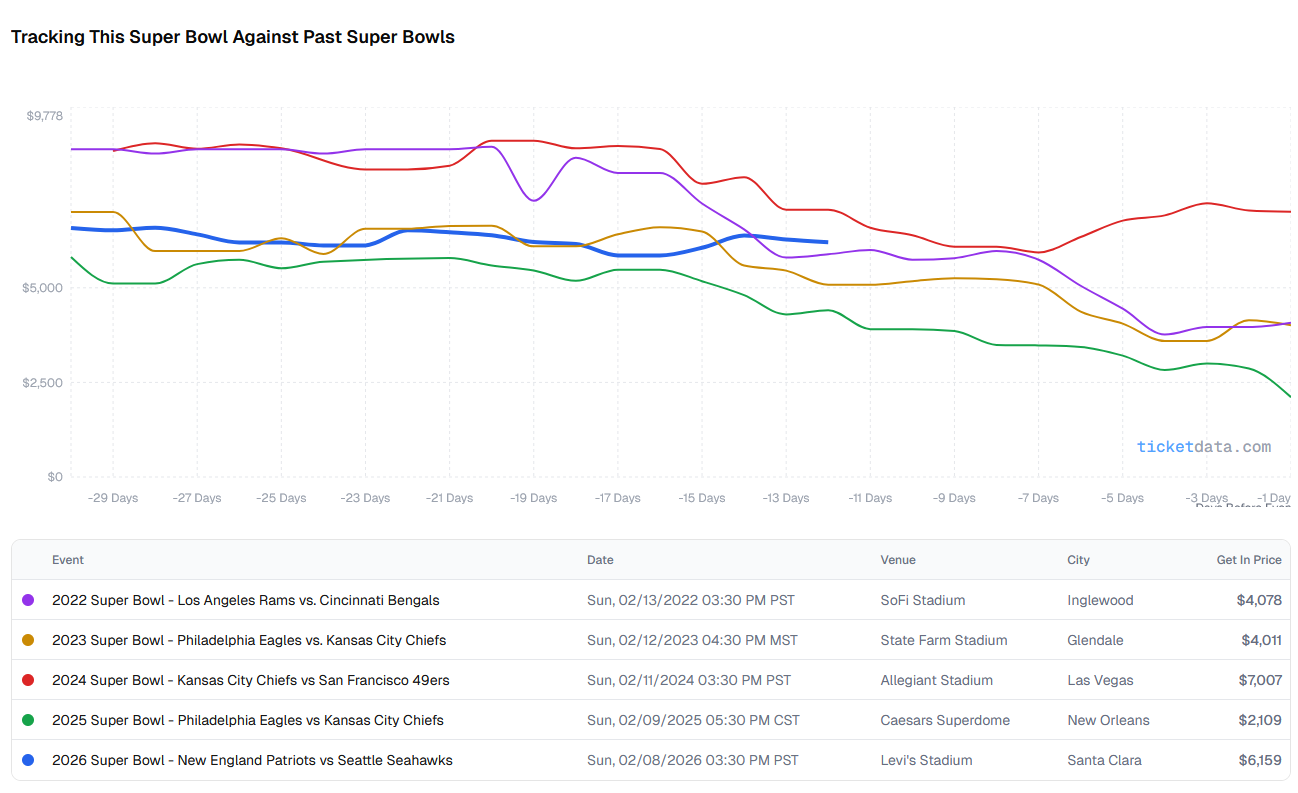Click the $6,159 get-in price
Viewport: 1298px width, 793px height.
1259,760
